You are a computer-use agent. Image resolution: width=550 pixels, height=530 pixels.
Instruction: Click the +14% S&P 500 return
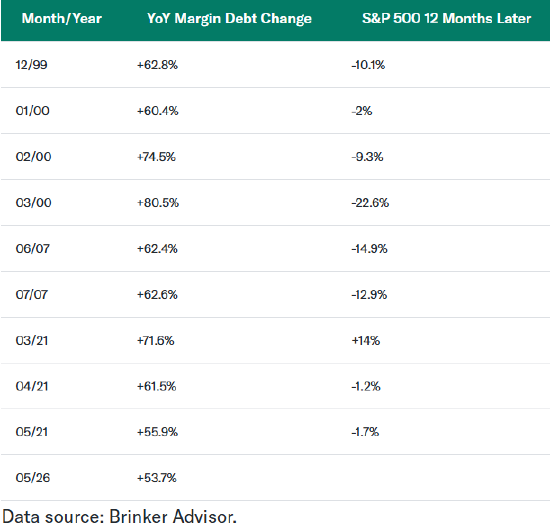point(365,341)
